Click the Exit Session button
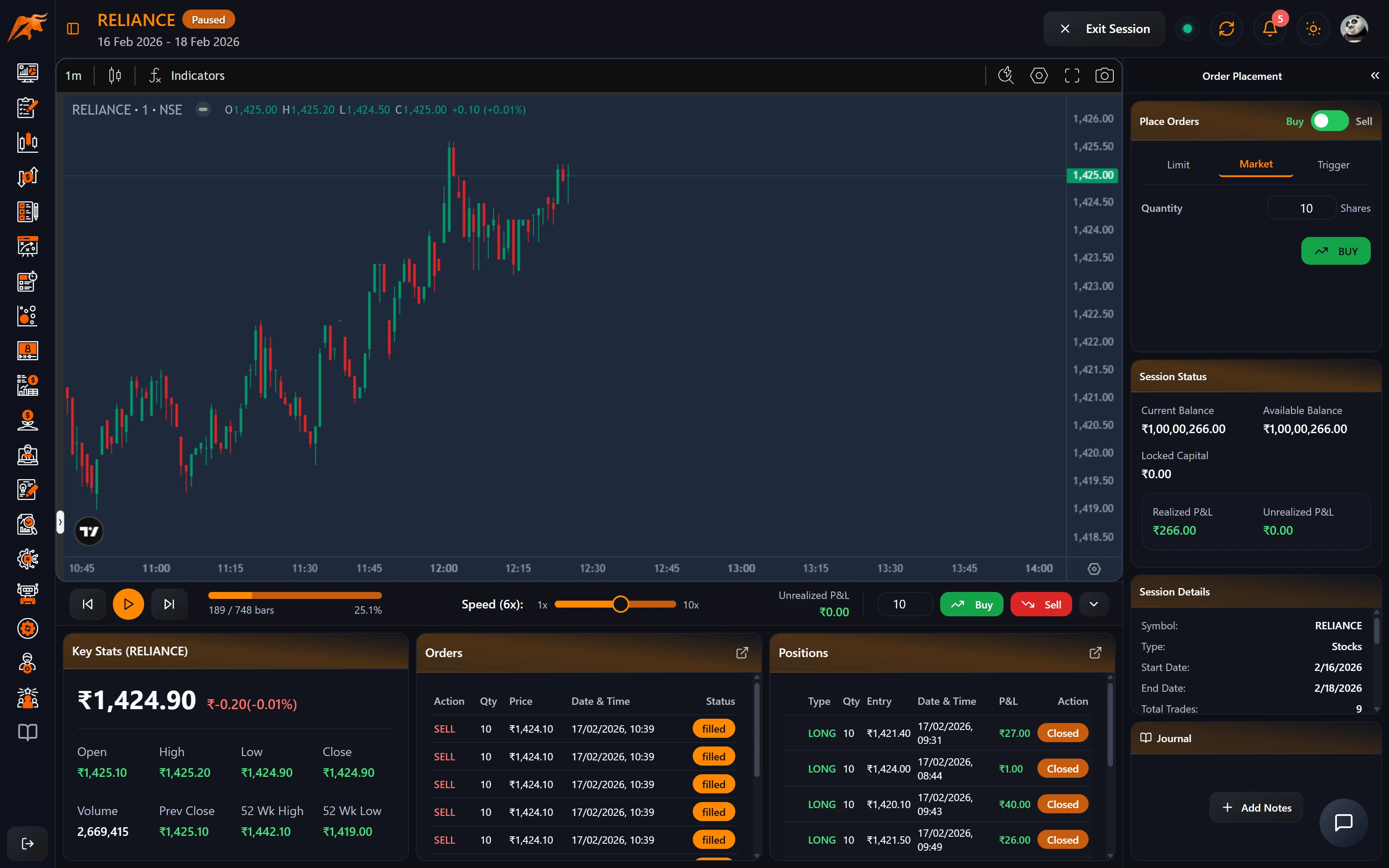1389x868 pixels. pyautogui.click(x=1104, y=29)
